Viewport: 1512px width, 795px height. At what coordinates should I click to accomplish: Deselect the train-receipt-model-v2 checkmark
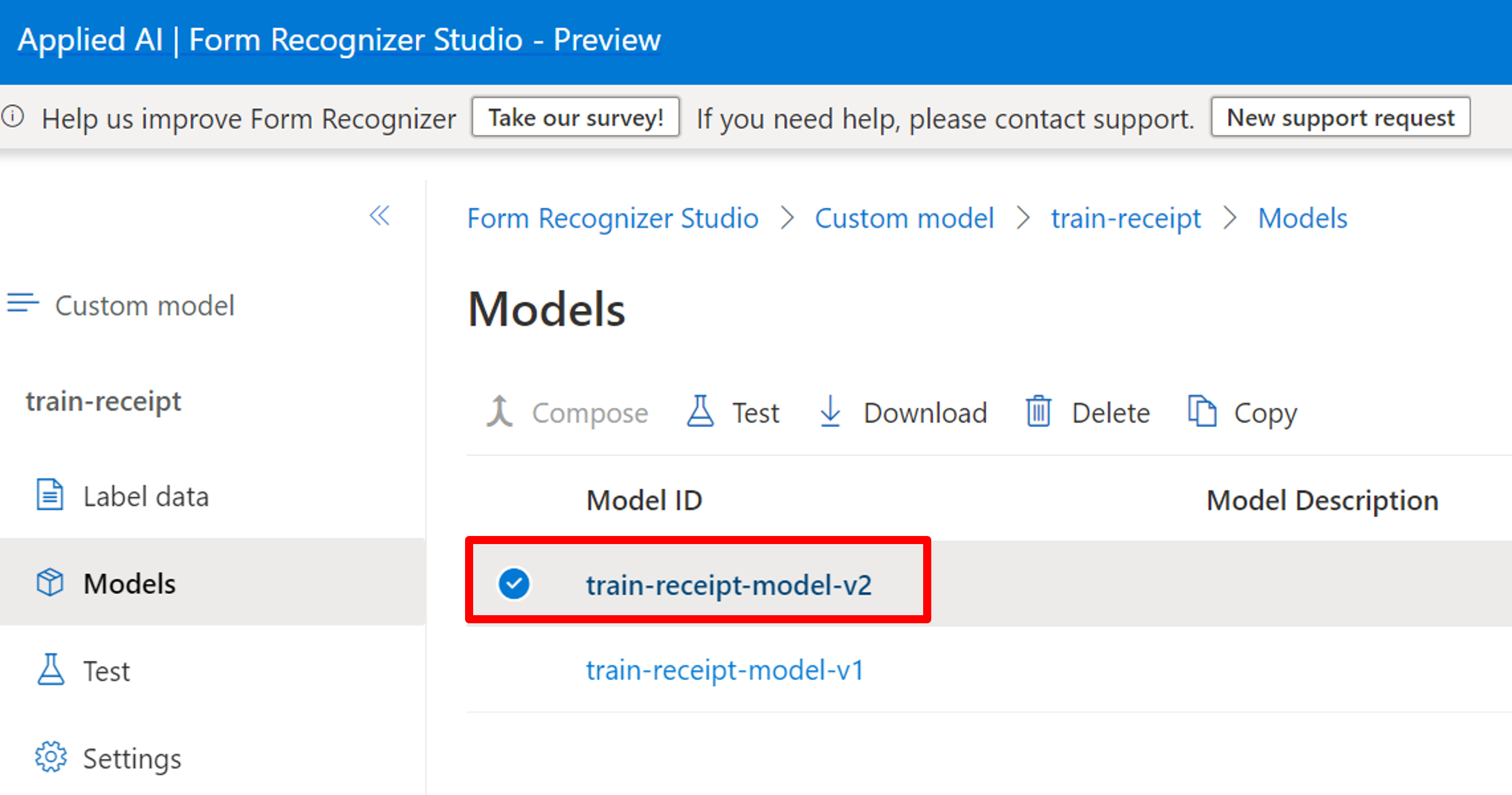point(514,584)
